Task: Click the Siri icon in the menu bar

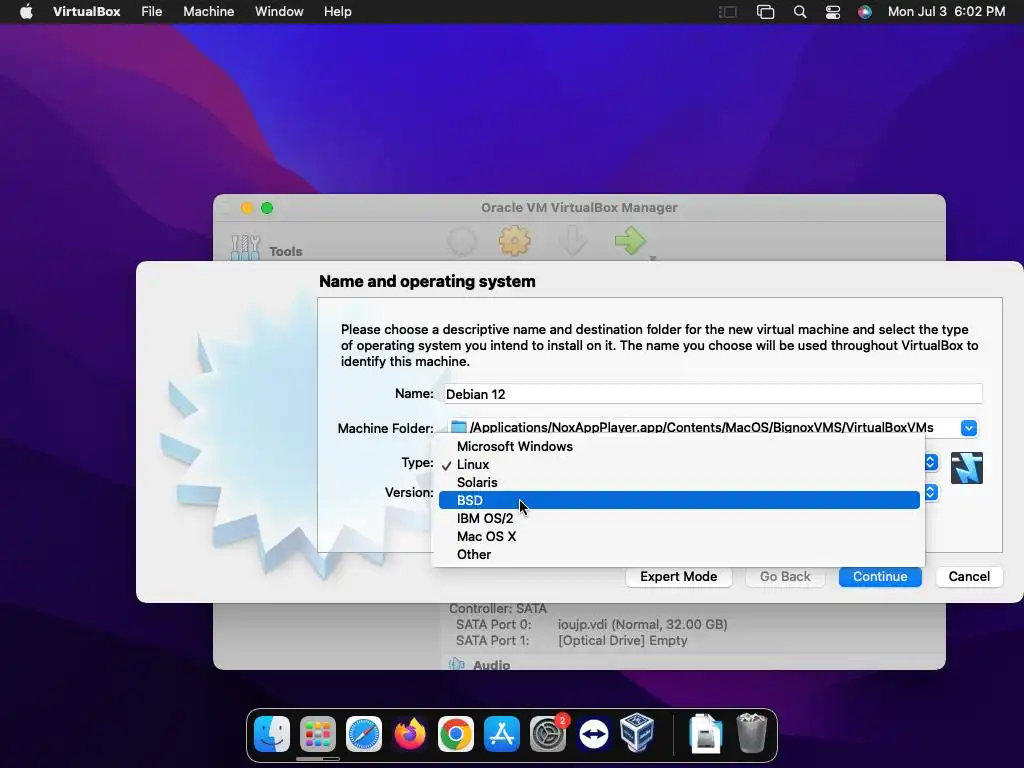Action: coord(865,12)
